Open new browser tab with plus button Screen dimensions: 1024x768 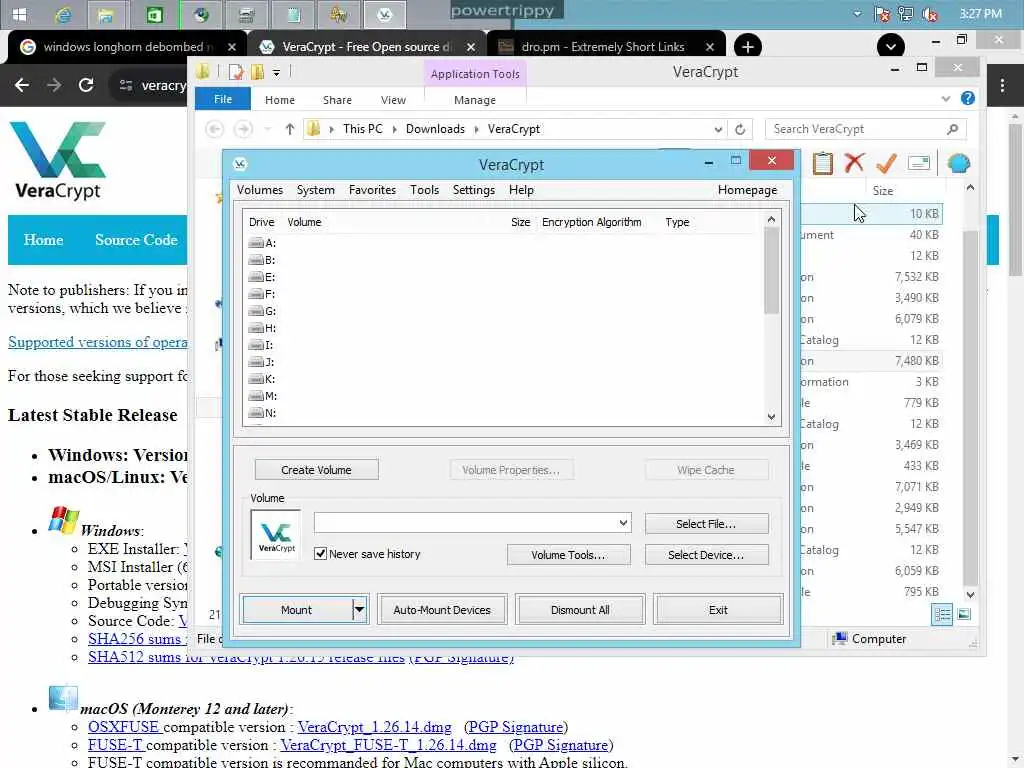click(x=748, y=47)
